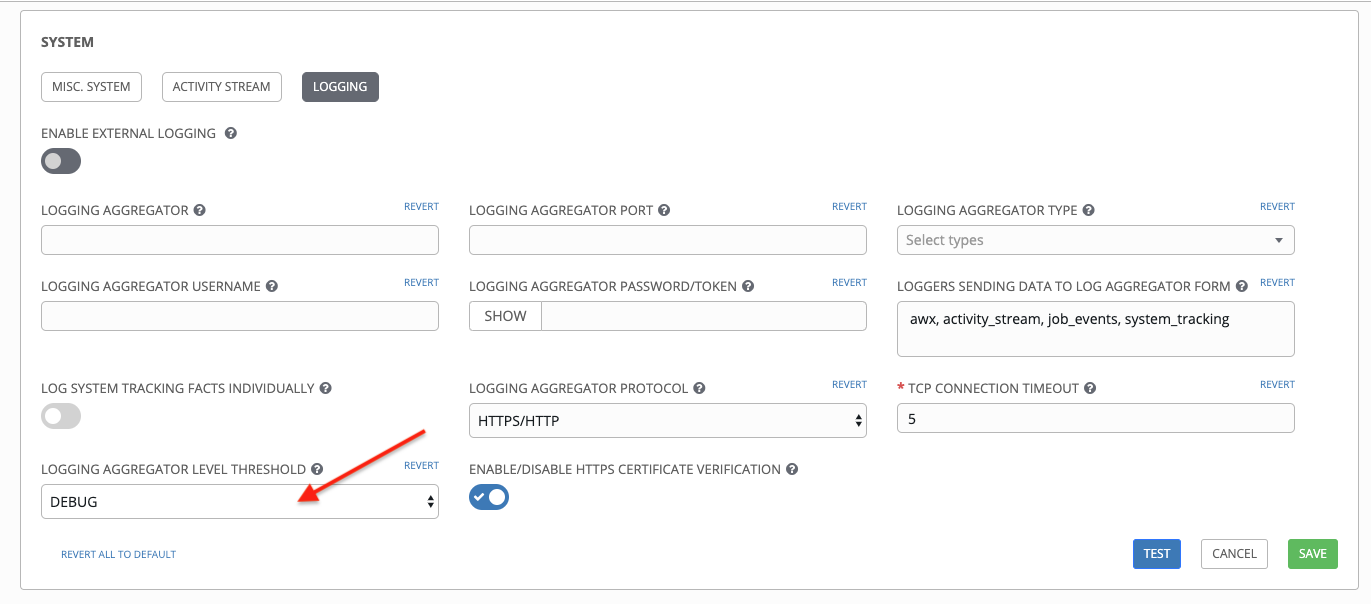The height and width of the screenshot is (604, 1371).
Task: Select the Logging tab
Action: point(340,87)
